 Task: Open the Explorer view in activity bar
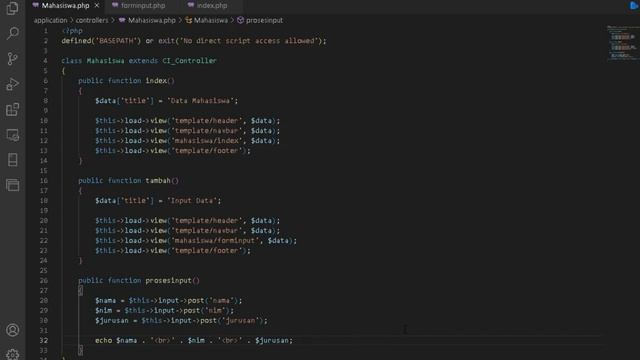[13, 8]
